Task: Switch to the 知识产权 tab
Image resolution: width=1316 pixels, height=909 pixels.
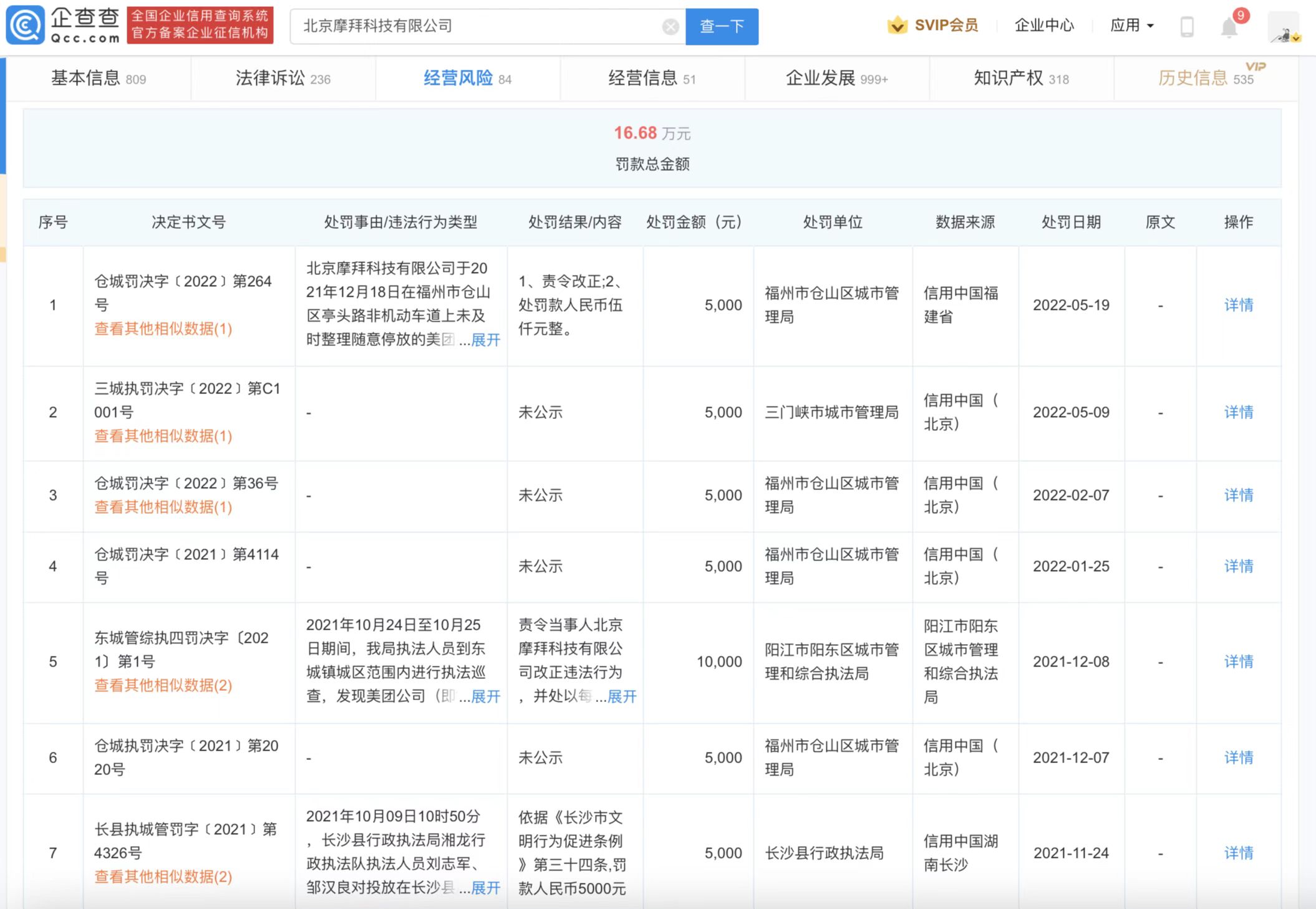Action: point(1021,79)
